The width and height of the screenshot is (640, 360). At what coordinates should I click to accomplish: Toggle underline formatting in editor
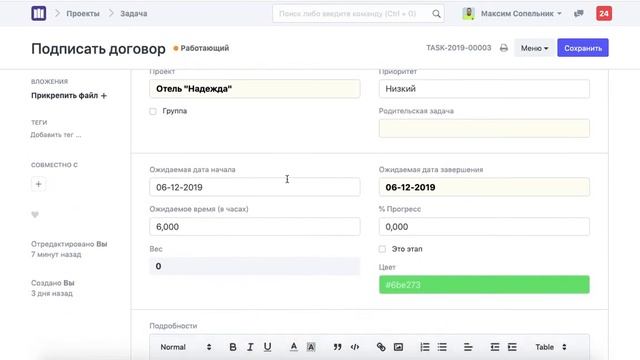[x=267, y=347]
